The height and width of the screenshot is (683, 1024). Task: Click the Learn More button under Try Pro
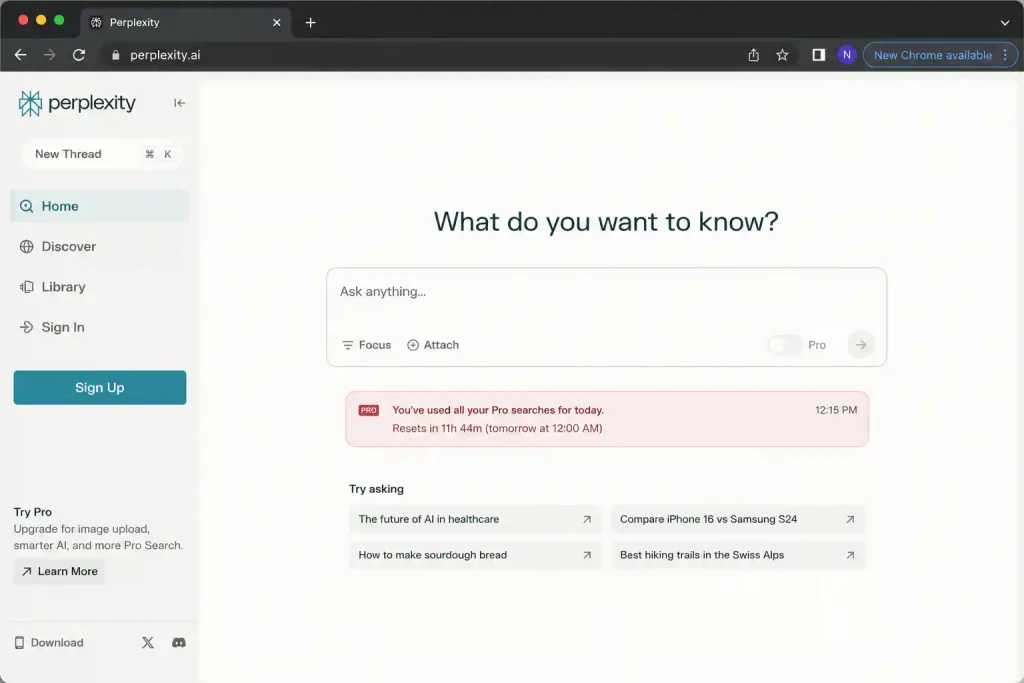(59, 571)
